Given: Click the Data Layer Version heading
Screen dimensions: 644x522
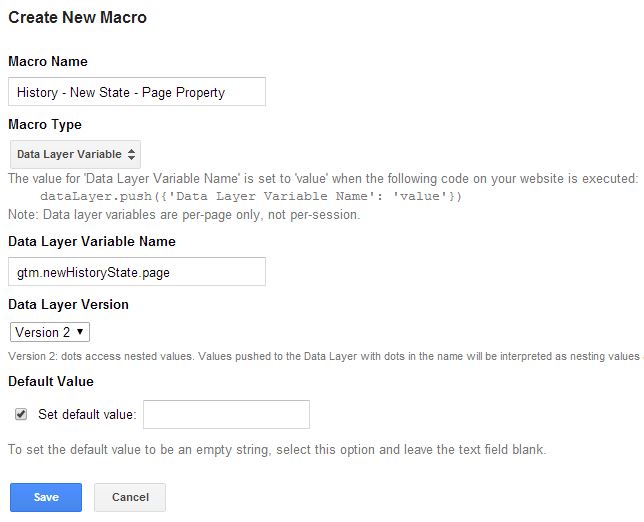Looking at the screenshot, I should pyautogui.click(x=69, y=304).
